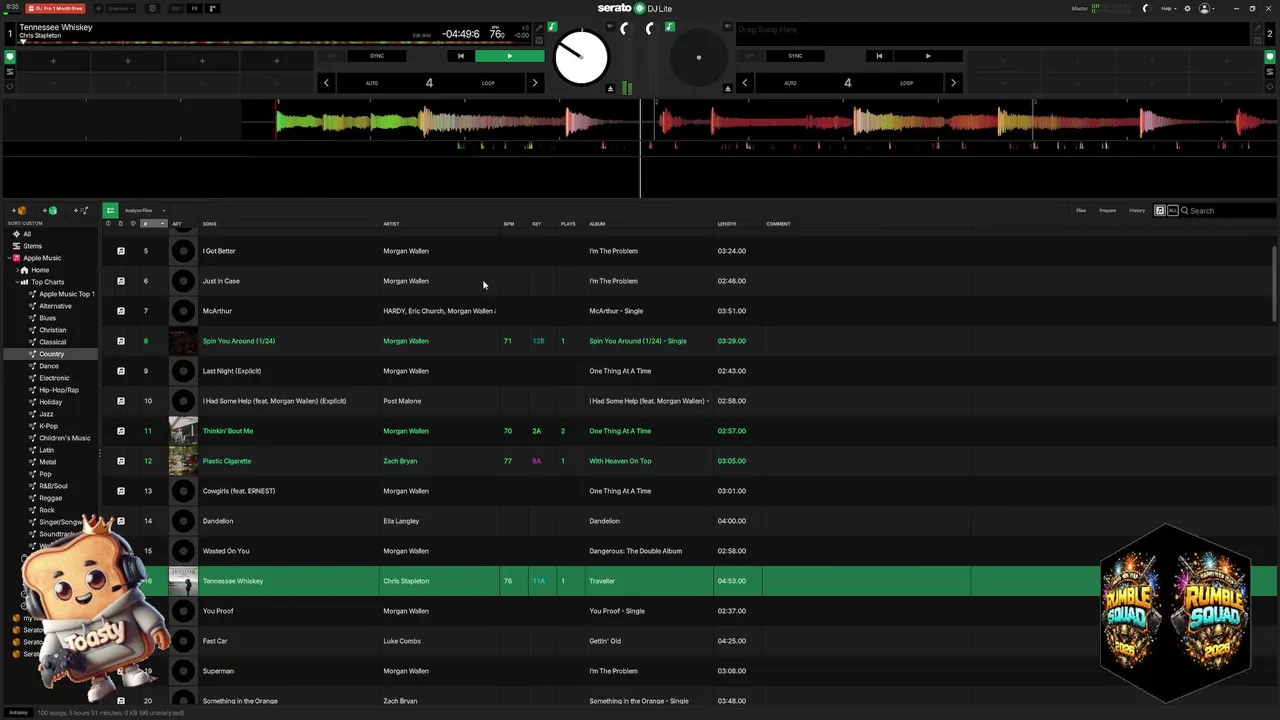
Task: Open the Files panel tab
Action: click(1081, 210)
